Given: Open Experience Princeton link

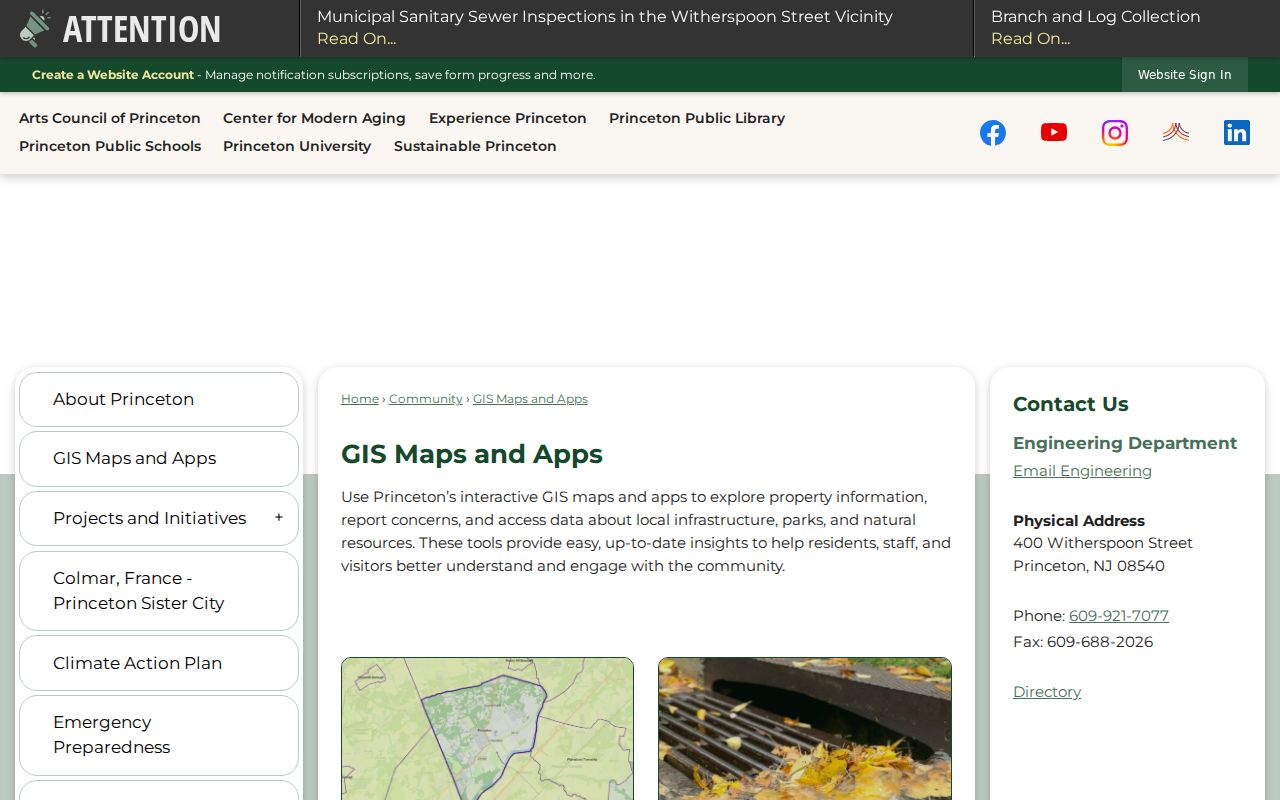Looking at the screenshot, I should 508,118.
